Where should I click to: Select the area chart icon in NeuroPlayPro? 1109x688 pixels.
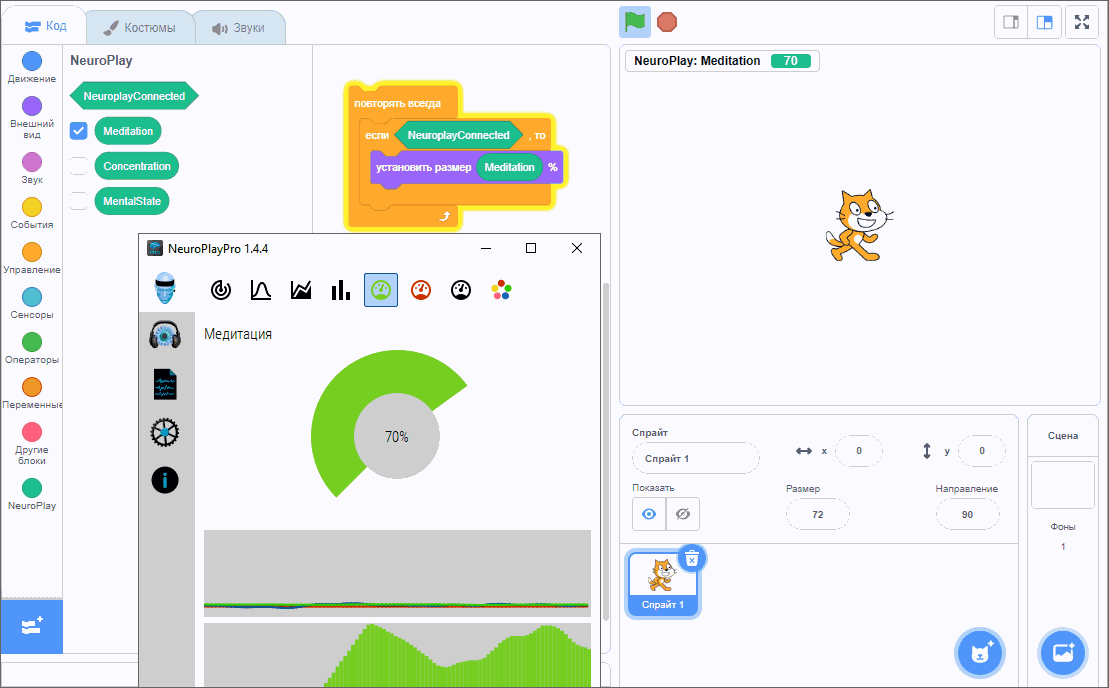(301, 290)
